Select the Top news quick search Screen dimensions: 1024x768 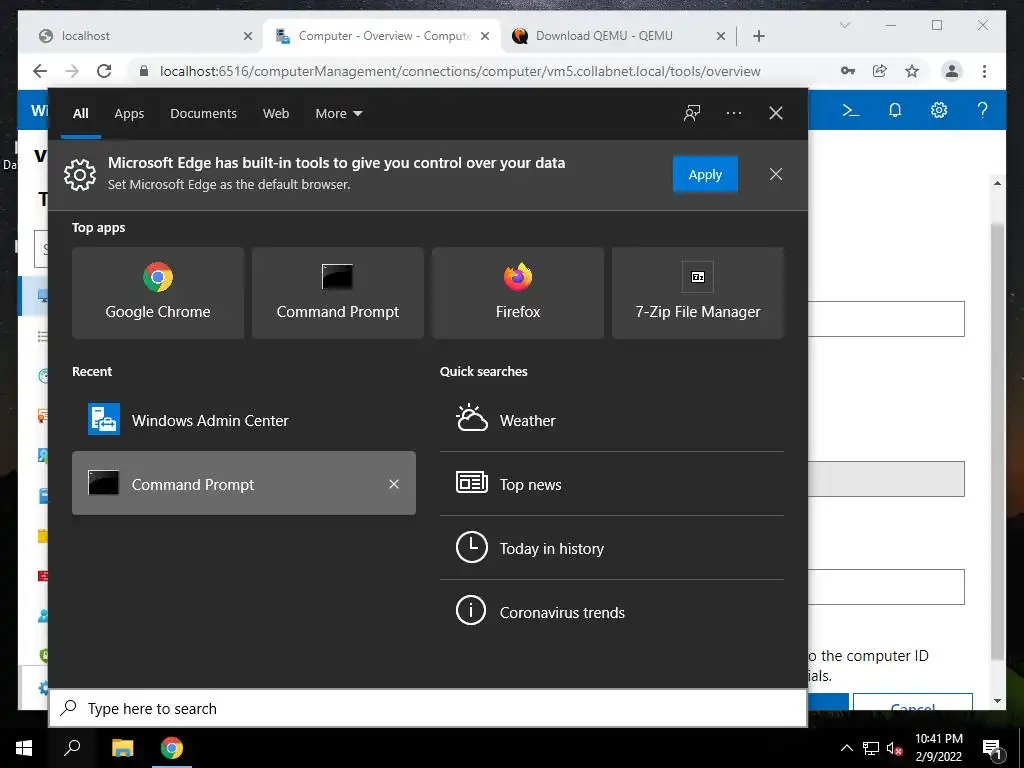click(612, 484)
